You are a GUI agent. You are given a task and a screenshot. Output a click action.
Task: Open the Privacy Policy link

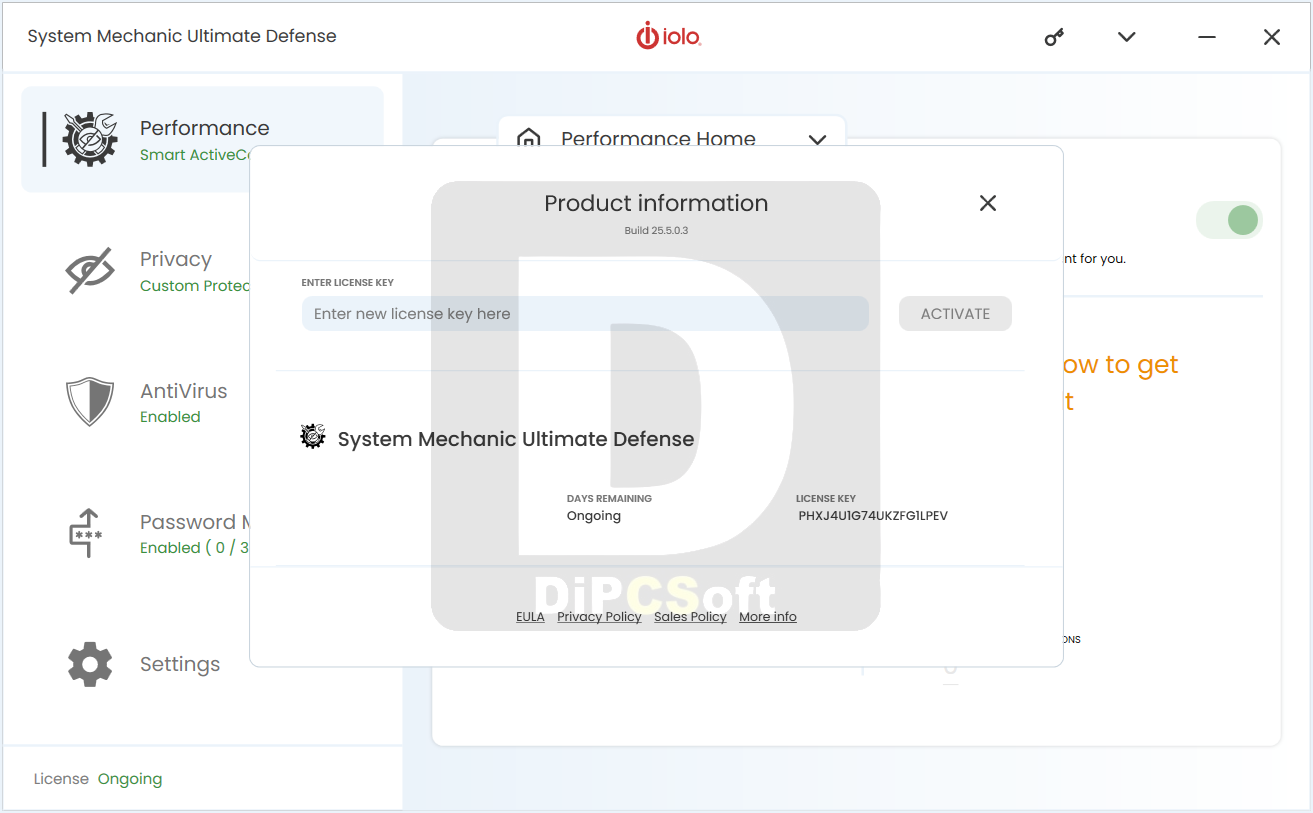[x=599, y=617]
